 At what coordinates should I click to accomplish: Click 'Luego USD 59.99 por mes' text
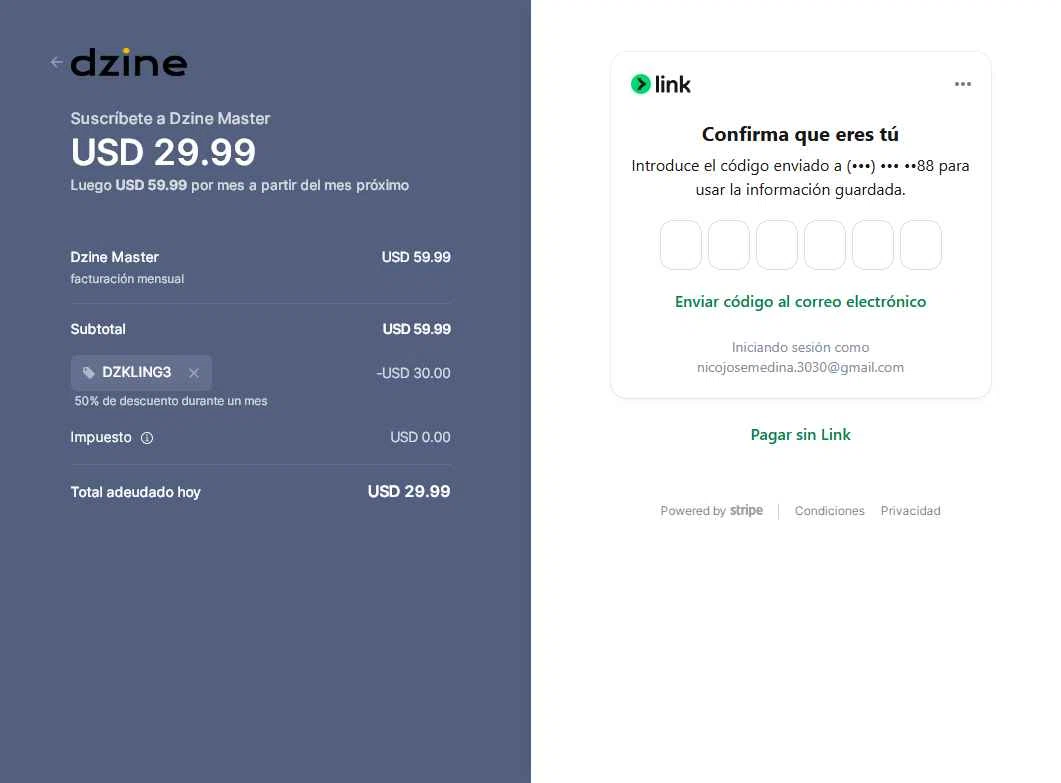pos(240,185)
